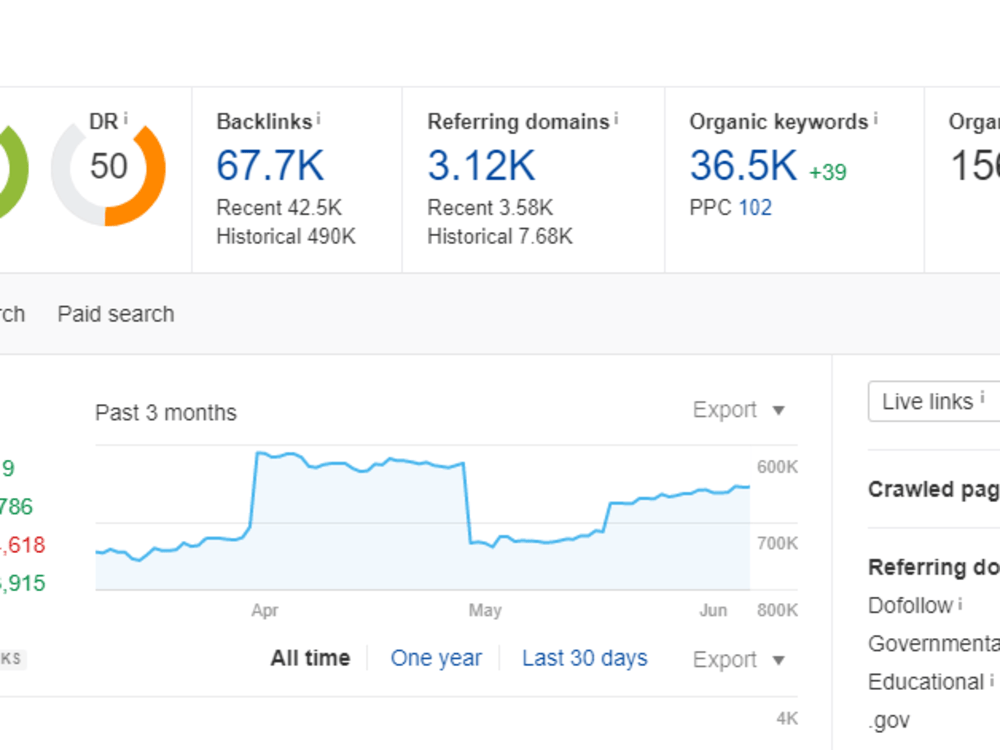Click the Live links info icon

click(x=982, y=397)
